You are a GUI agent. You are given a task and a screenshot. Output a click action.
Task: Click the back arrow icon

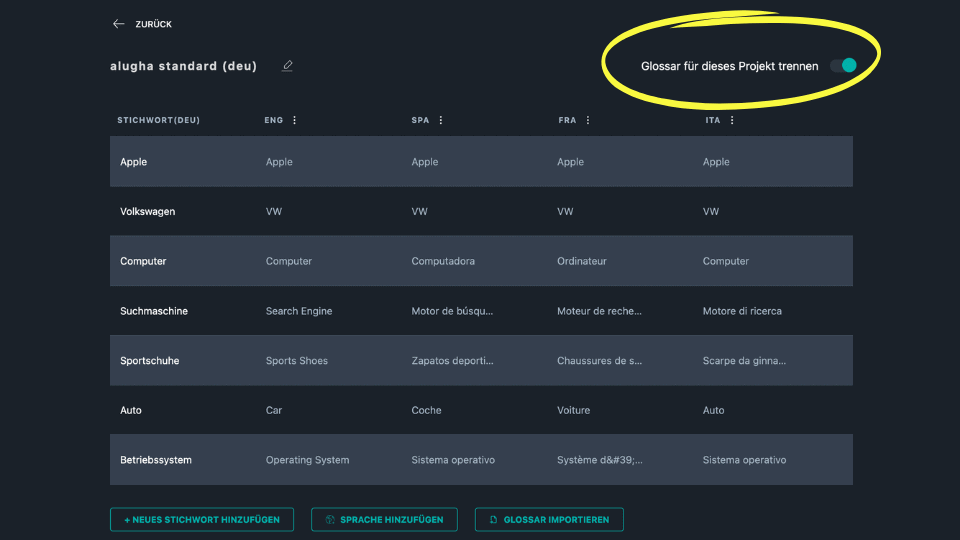pyautogui.click(x=119, y=24)
